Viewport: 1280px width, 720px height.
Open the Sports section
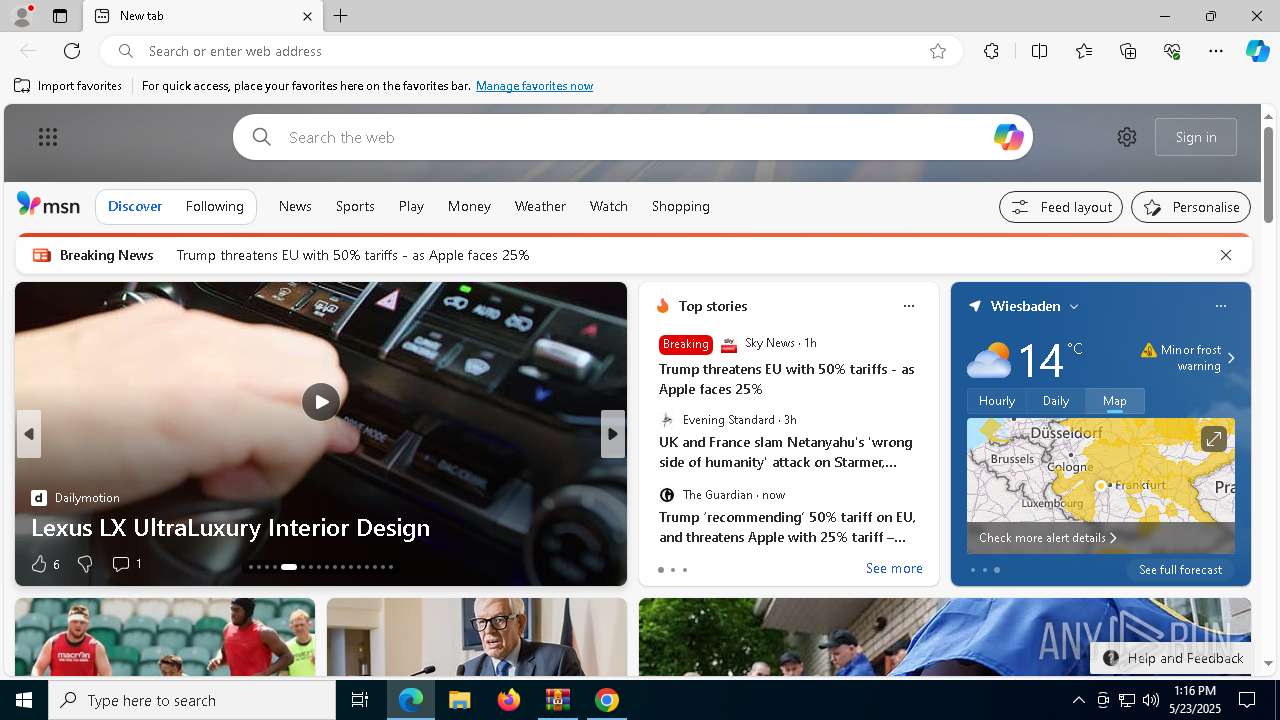click(355, 206)
